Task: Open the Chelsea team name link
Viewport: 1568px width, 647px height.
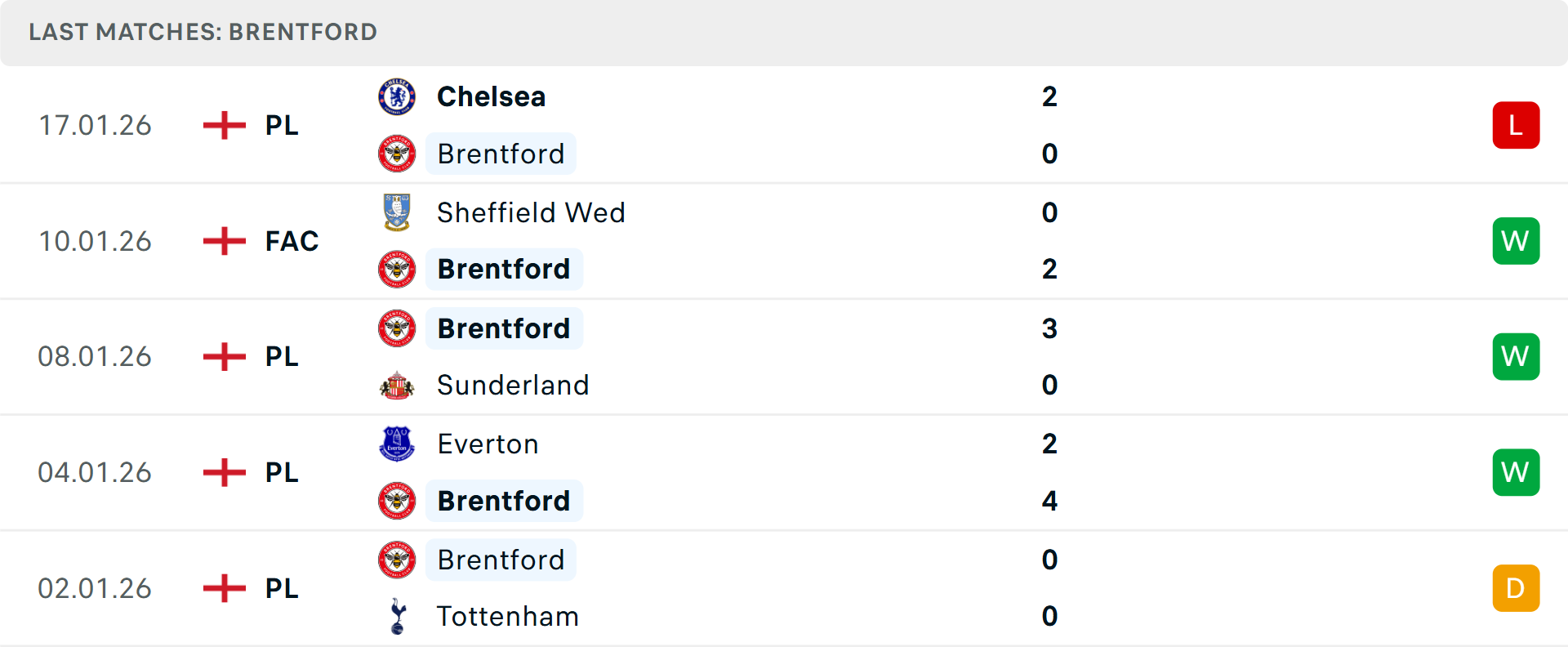Action: pos(491,97)
